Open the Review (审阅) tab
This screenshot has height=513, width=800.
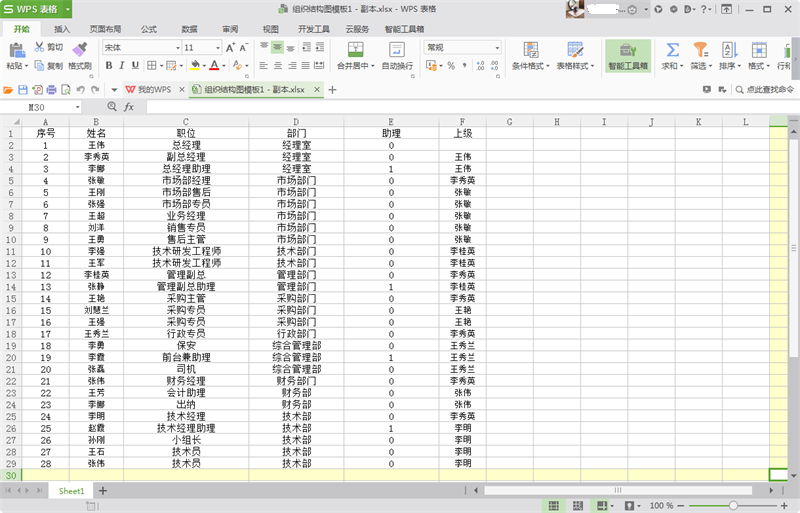pos(230,29)
